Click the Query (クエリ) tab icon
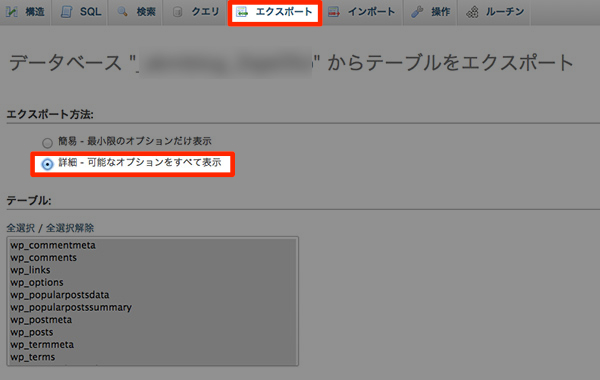Image resolution: width=600 pixels, height=380 pixels. pos(177,12)
